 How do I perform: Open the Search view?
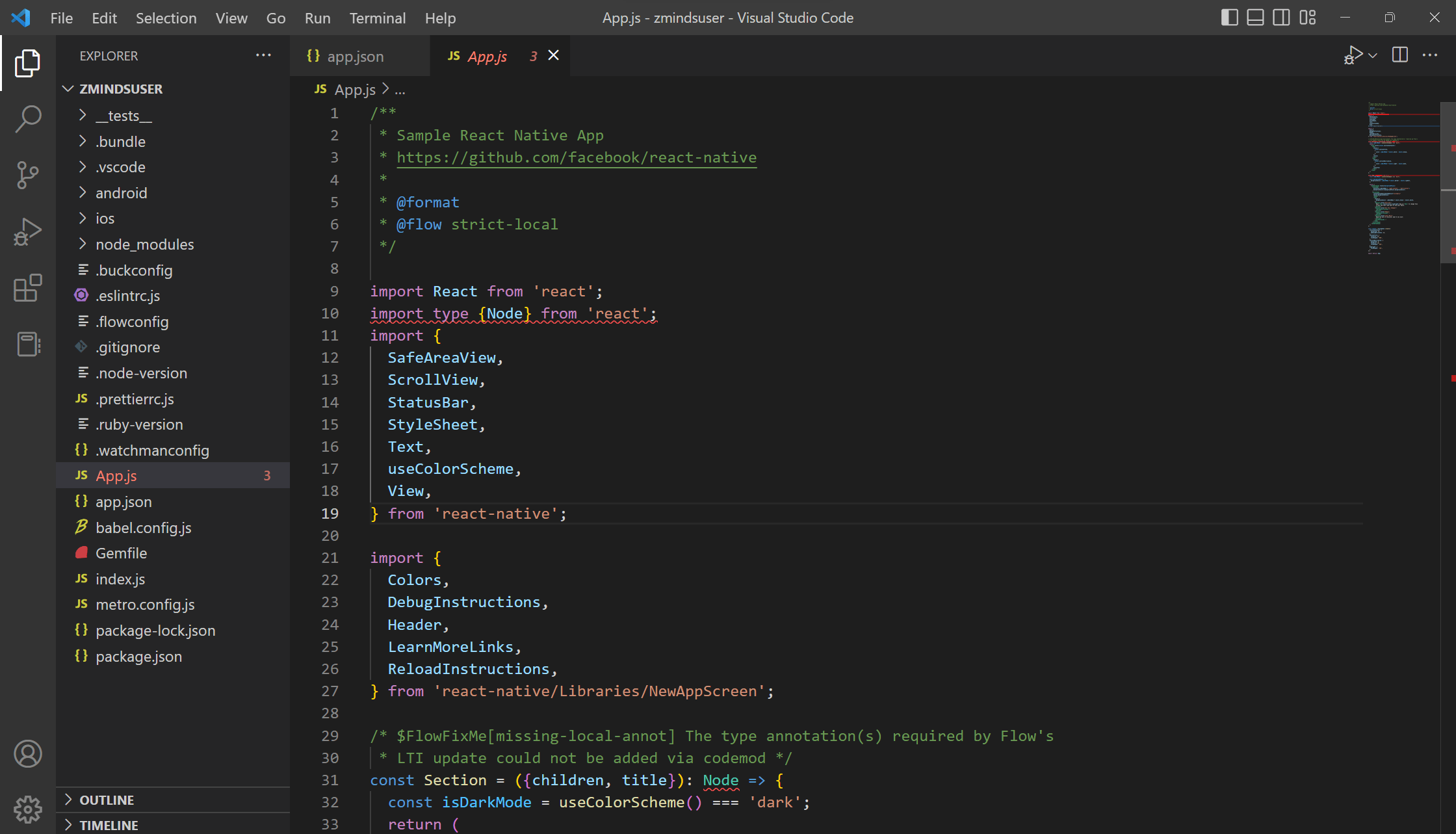27,119
